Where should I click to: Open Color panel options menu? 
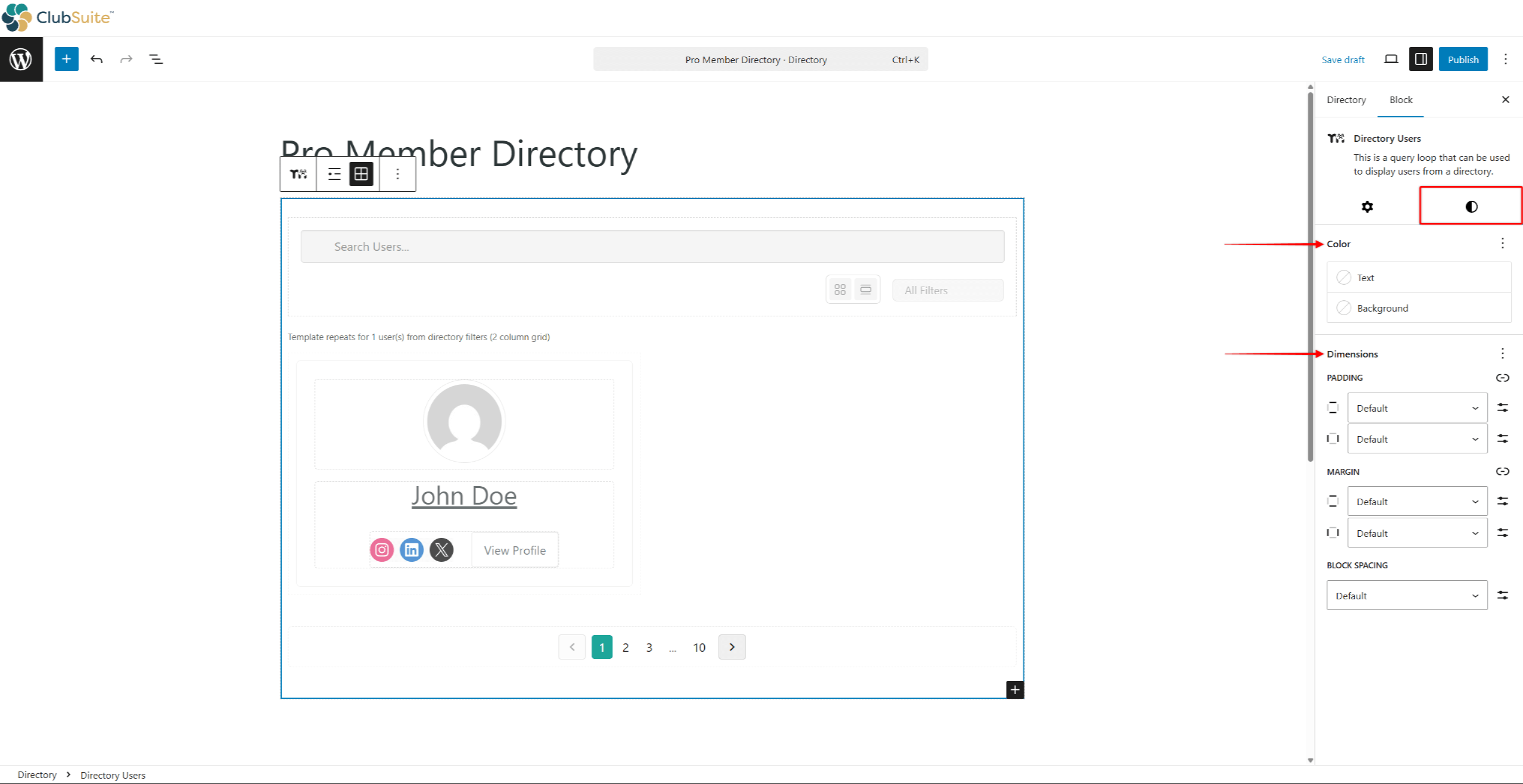click(1502, 243)
